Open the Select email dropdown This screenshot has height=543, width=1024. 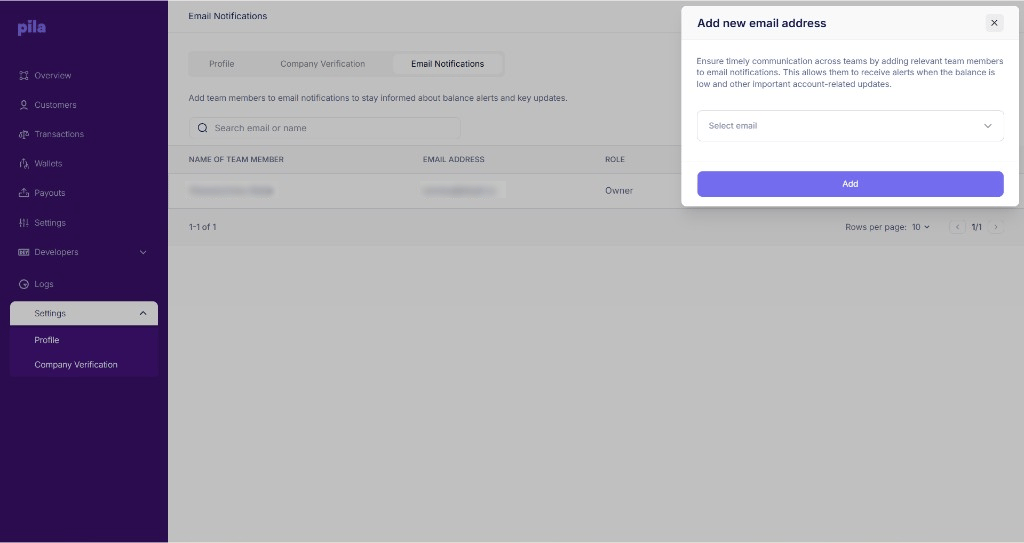tap(850, 126)
